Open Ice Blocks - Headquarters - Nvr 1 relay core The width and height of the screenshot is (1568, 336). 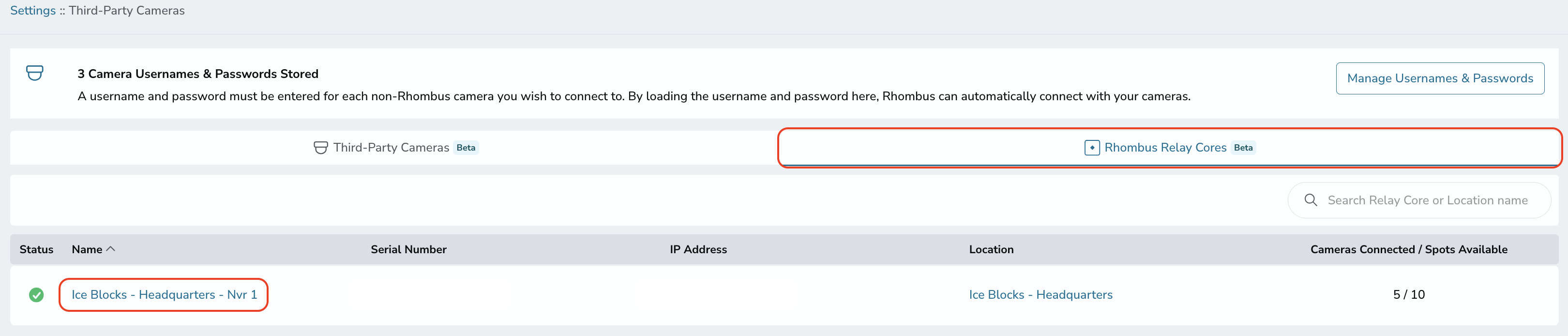[165, 295]
